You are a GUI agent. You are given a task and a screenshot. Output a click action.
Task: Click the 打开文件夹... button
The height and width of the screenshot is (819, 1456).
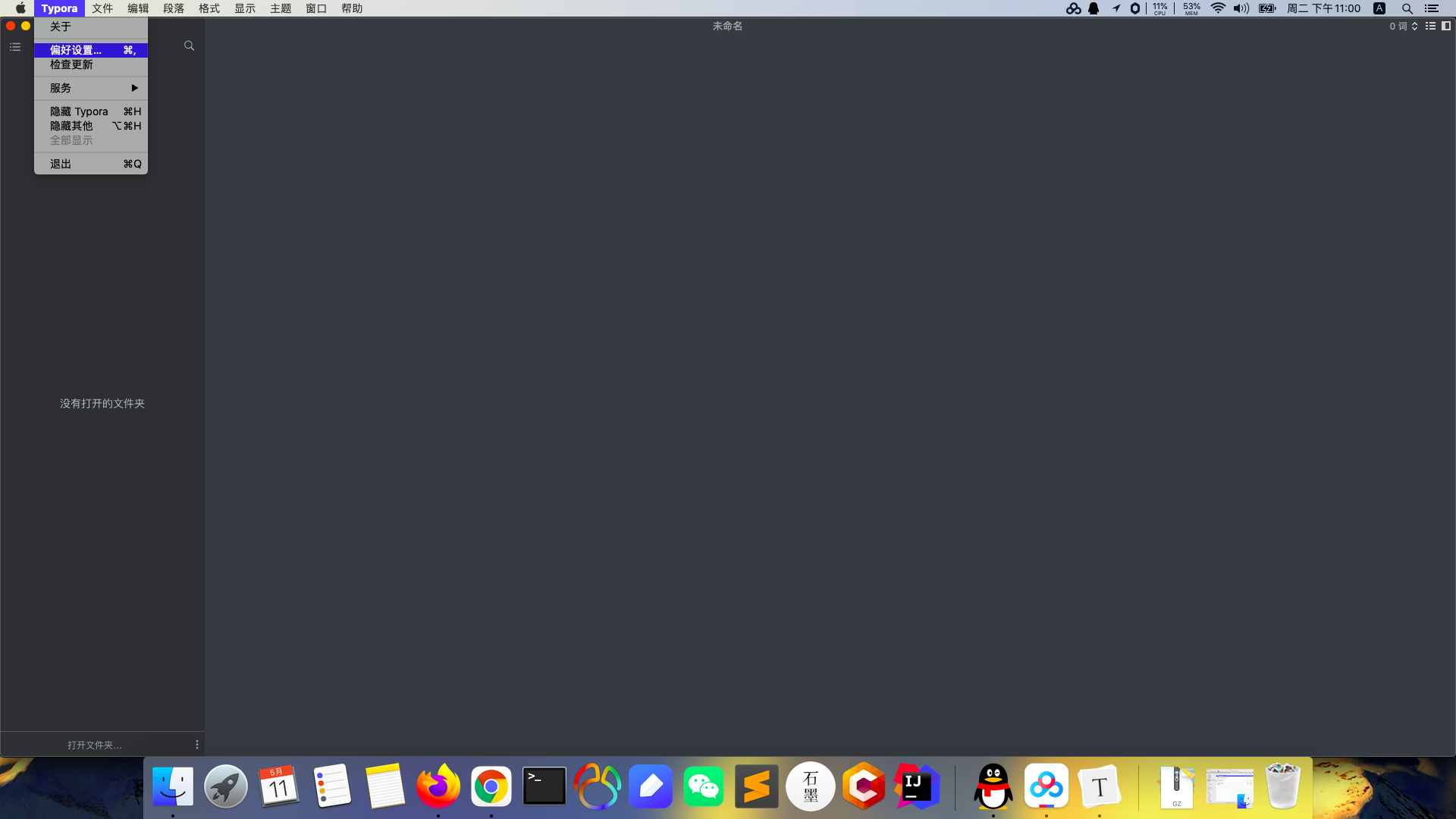[94, 745]
